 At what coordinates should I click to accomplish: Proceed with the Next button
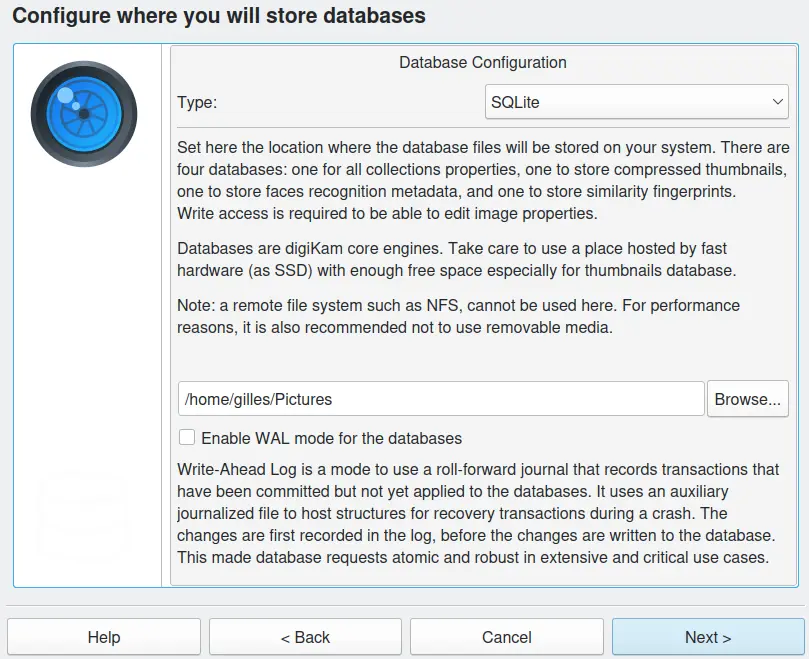pos(708,637)
